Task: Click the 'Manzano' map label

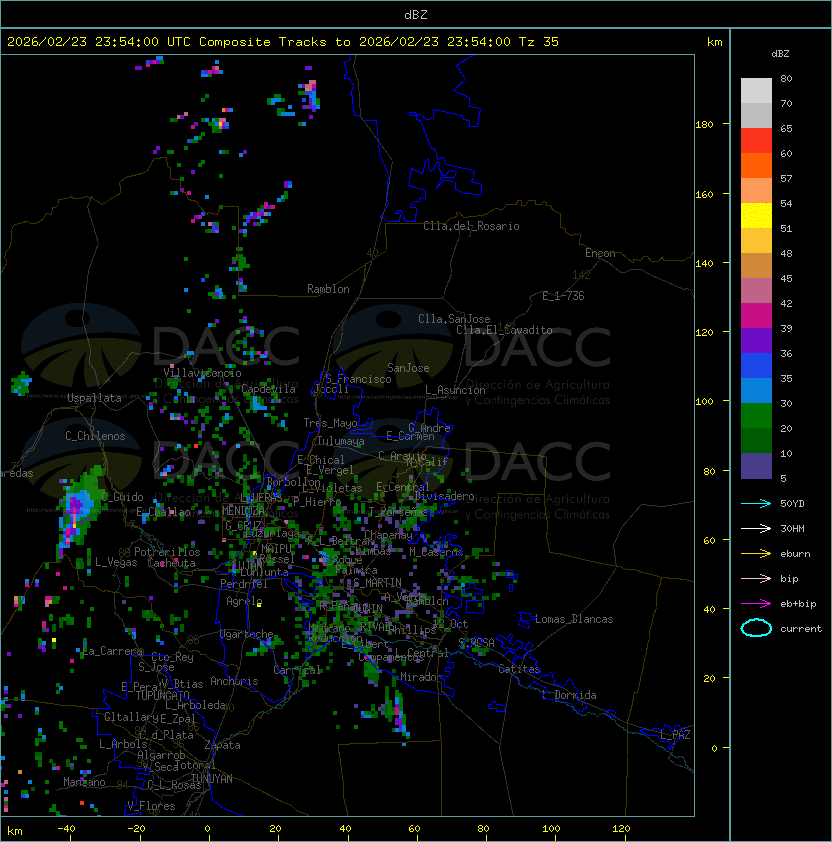Action: (84, 782)
